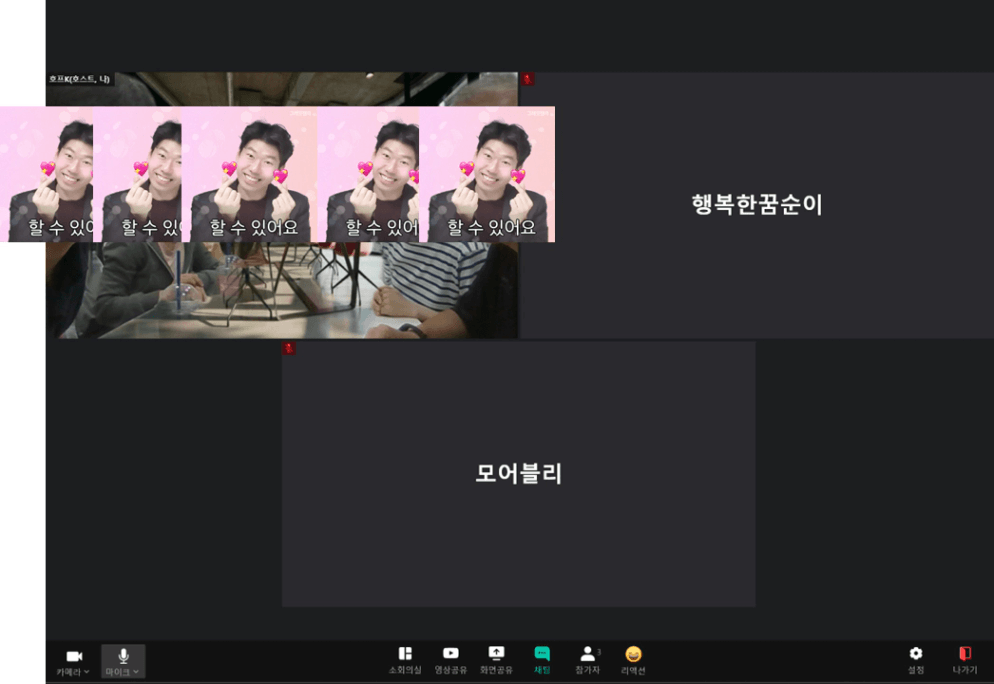The image size is (994, 684).
Task: Open 설정 settings gear
Action: pyautogui.click(x=915, y=659)
